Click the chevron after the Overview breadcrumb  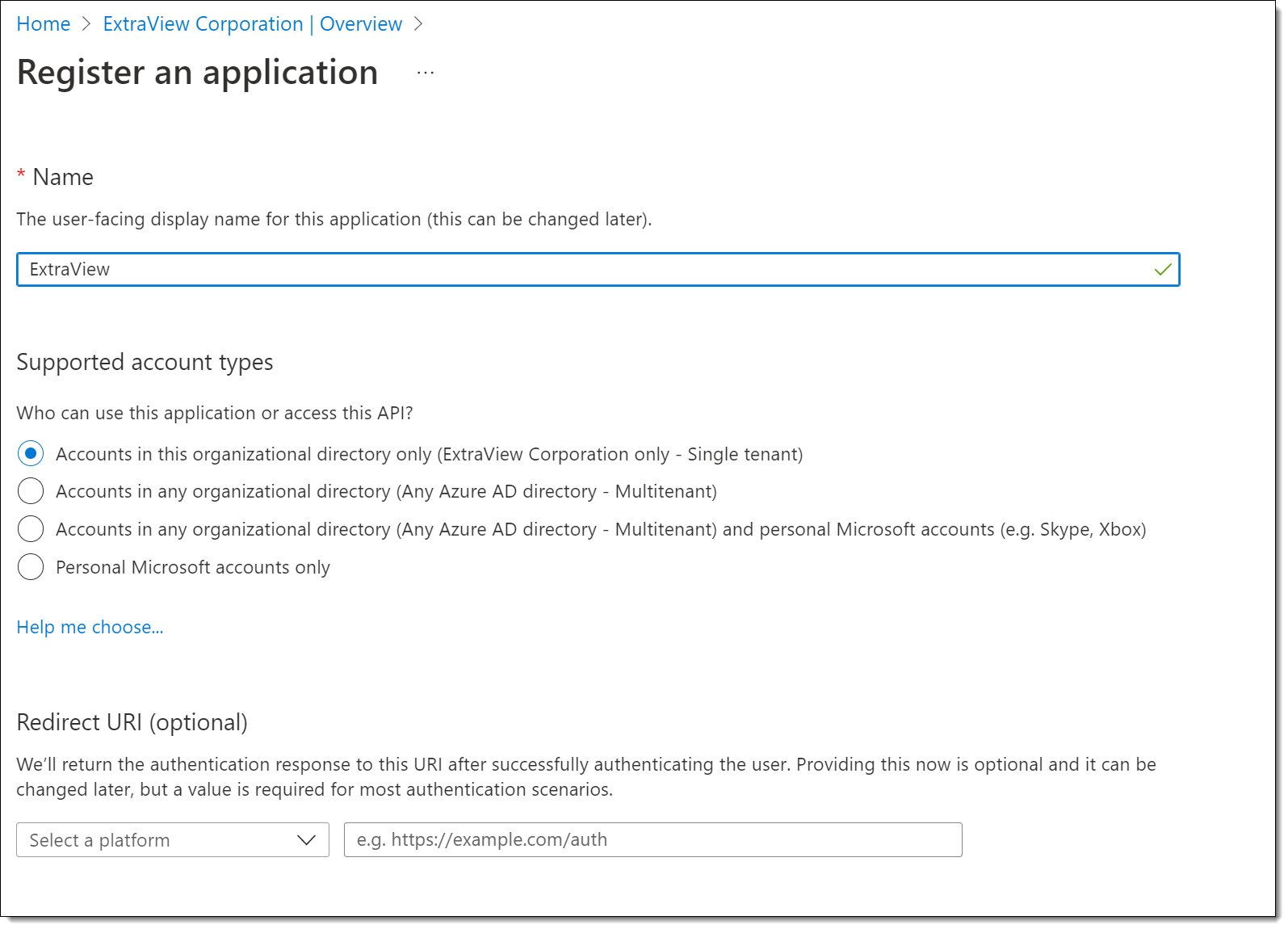[417, 24]
